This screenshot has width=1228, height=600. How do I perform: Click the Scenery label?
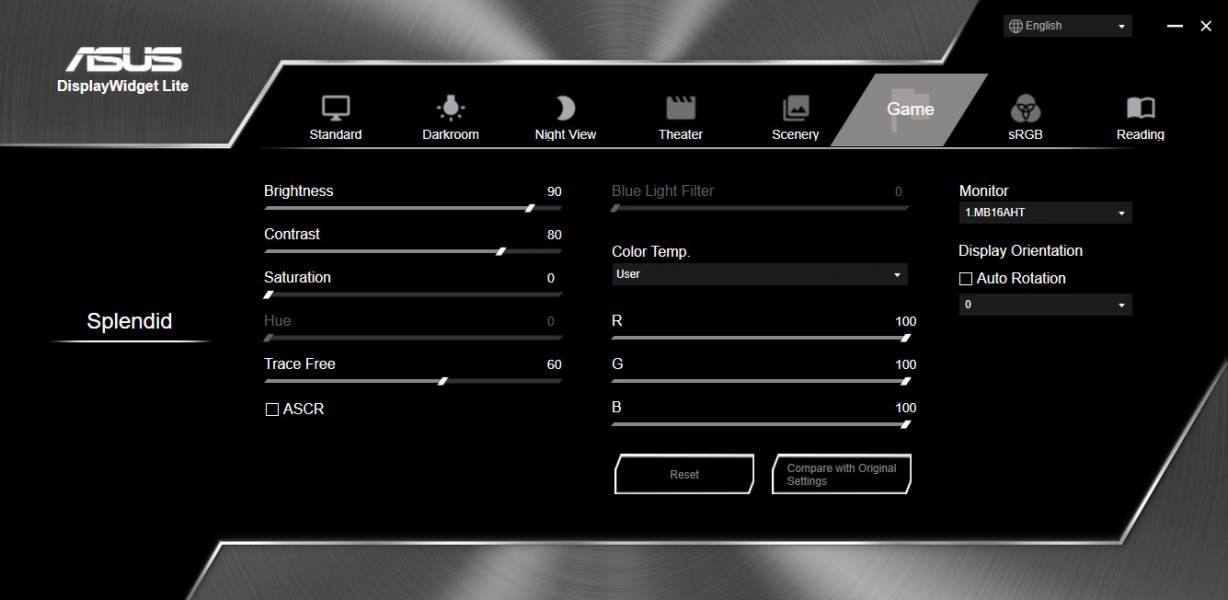(x=796, y=135)
